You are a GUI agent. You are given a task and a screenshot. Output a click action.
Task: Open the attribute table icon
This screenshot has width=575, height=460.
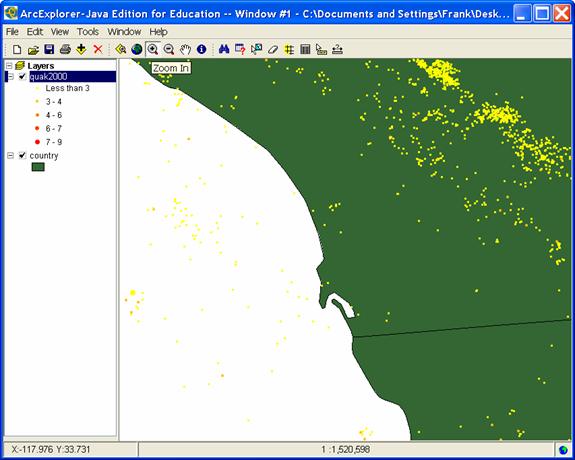click(305, 49)
